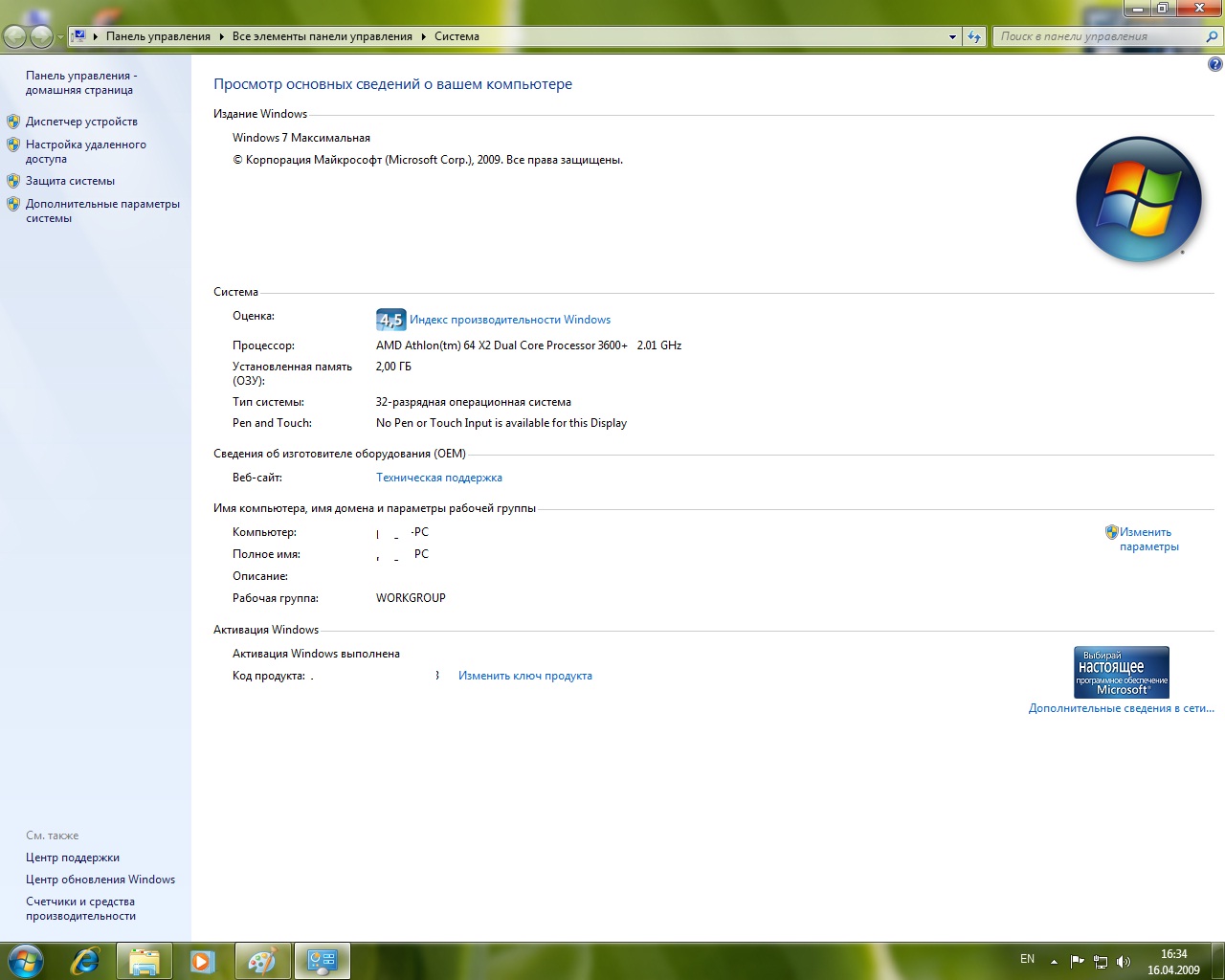Go to Все элементы панели управления breadcrumb

323,36
